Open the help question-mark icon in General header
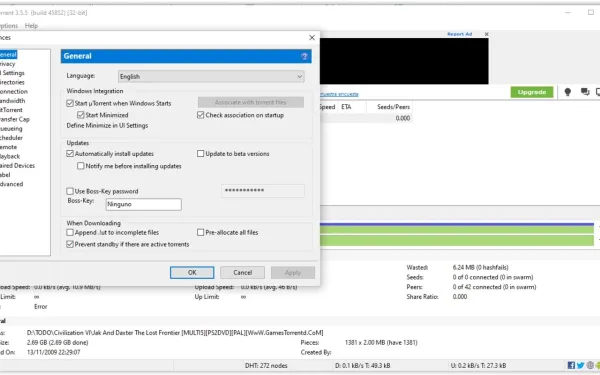Viewport: 600px width, 375px height. pyautogui.click(x=304, y=56)
